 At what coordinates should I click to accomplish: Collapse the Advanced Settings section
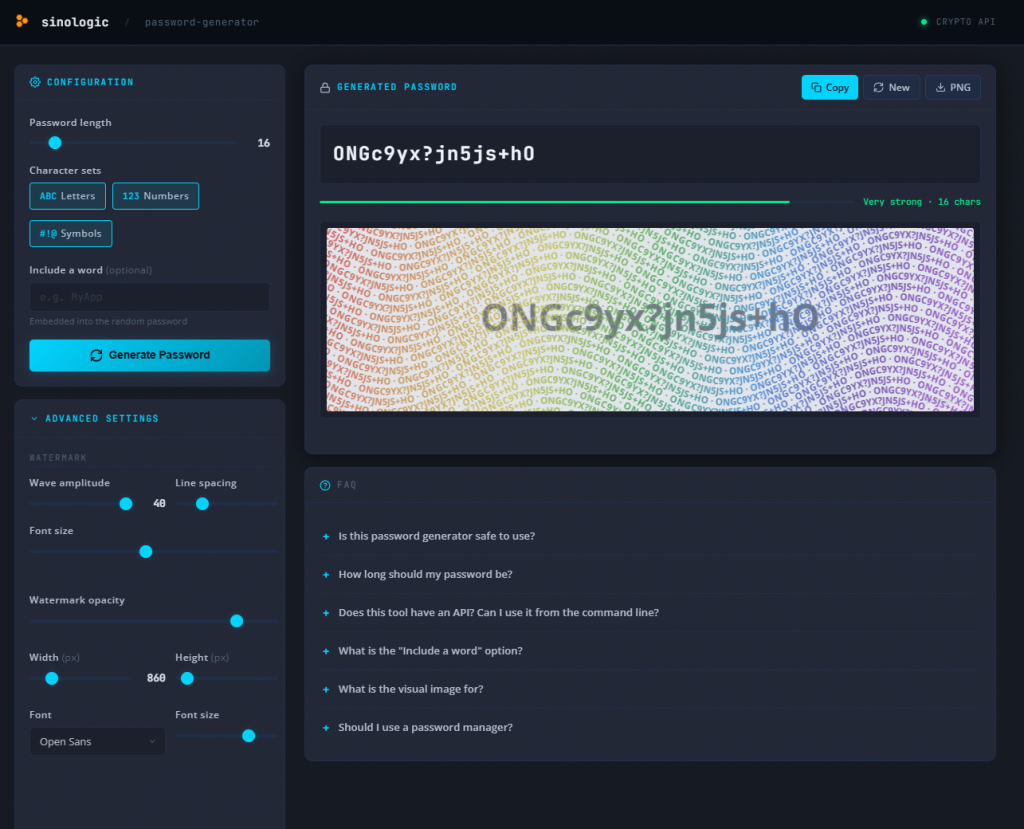(x=94, y=419)
